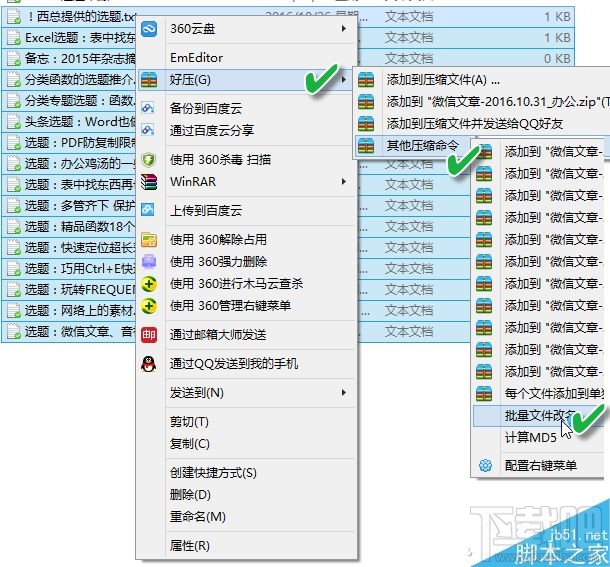Viewport: 610px width, 567px height.
Task: Select 删除(D) from context menu
Action: pyautogui.click(x=190, y=495)
